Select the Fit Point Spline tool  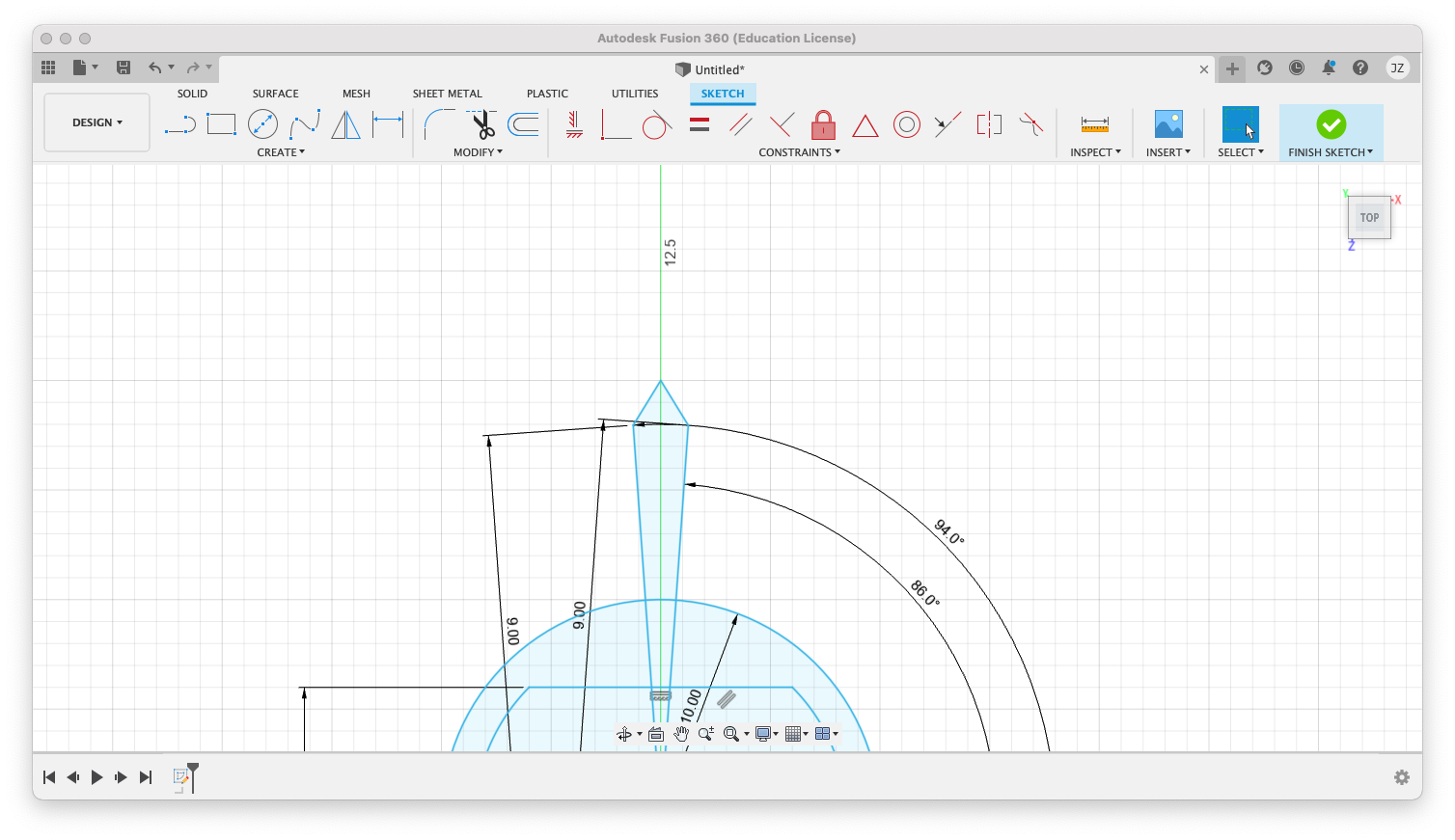click(304, 124)
